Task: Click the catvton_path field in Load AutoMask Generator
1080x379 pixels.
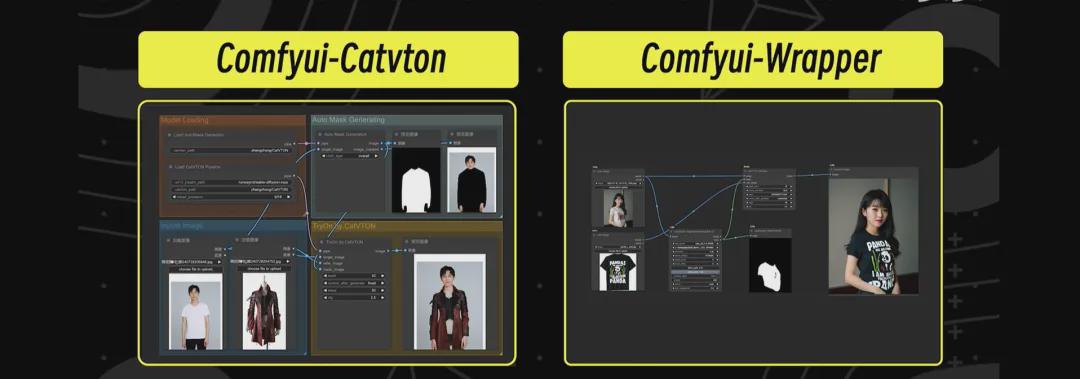Action: (230, 150)
